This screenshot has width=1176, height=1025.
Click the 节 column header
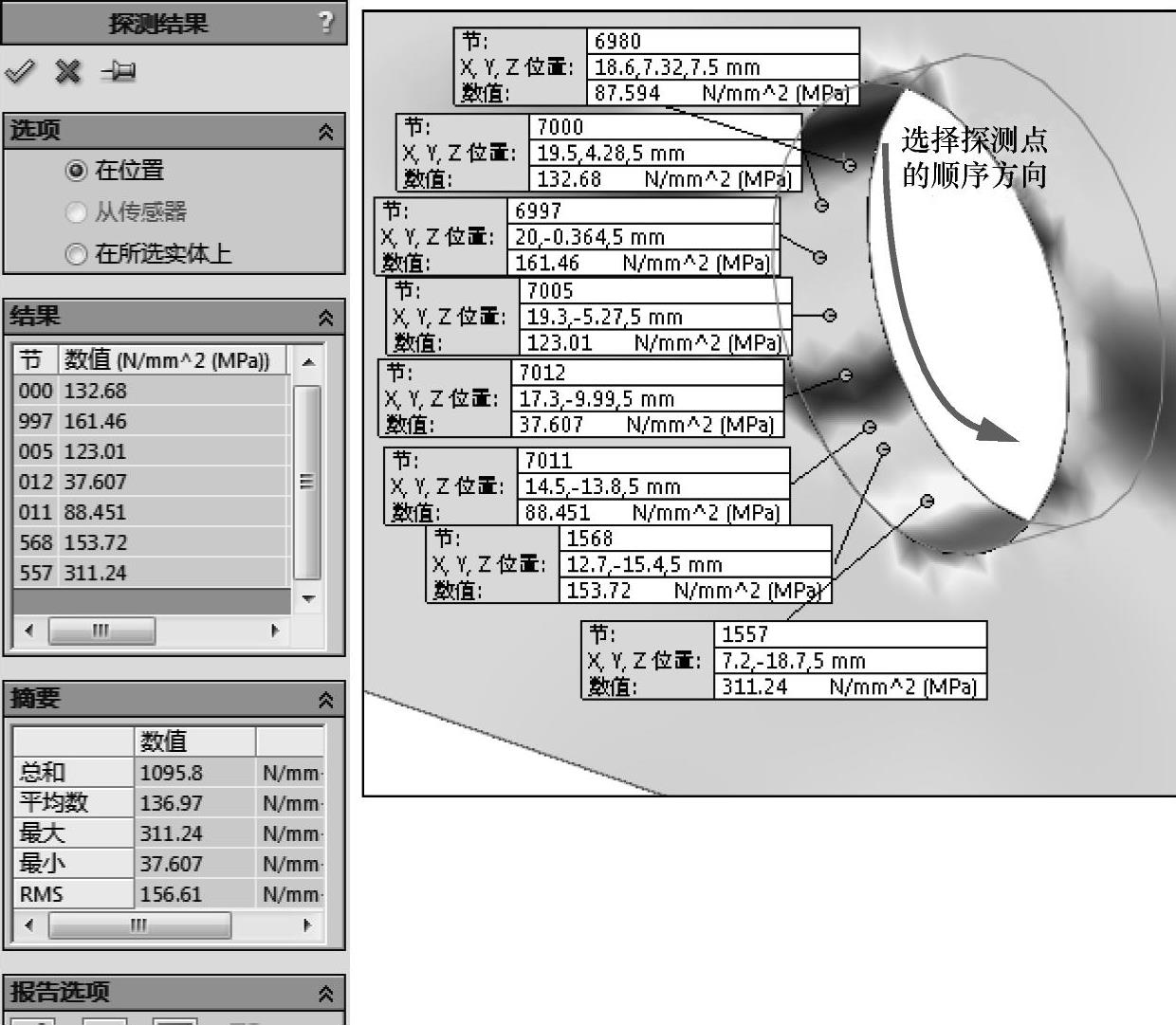pyautogui.click(x=36, y=359)
